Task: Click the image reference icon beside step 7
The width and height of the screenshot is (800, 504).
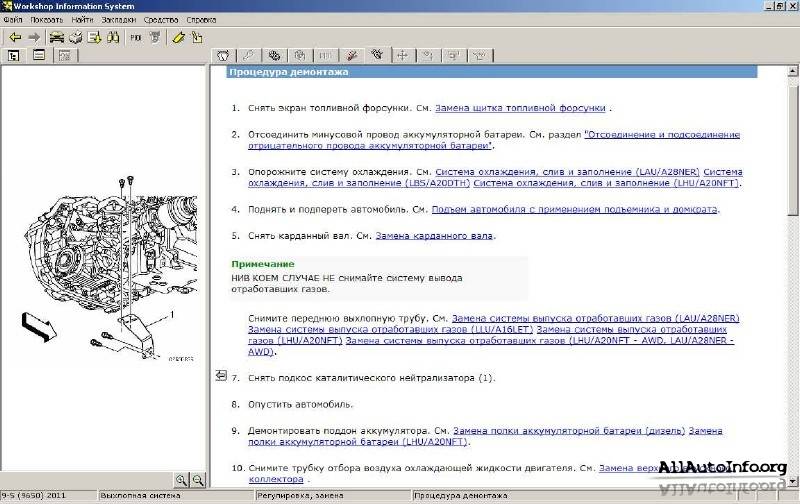Action: (x=221, y=375)
